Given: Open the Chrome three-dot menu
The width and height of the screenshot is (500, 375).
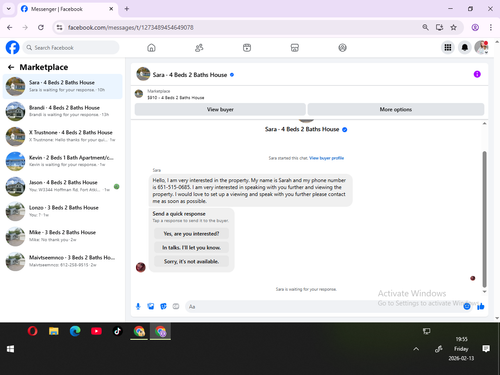Looking at the screenshot, I should (491, 27).
